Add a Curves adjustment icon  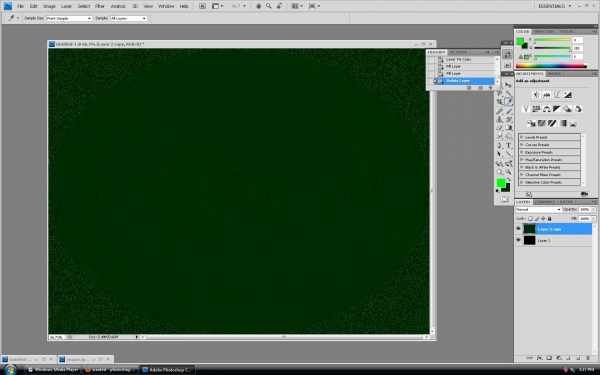(x=557, y=95)
